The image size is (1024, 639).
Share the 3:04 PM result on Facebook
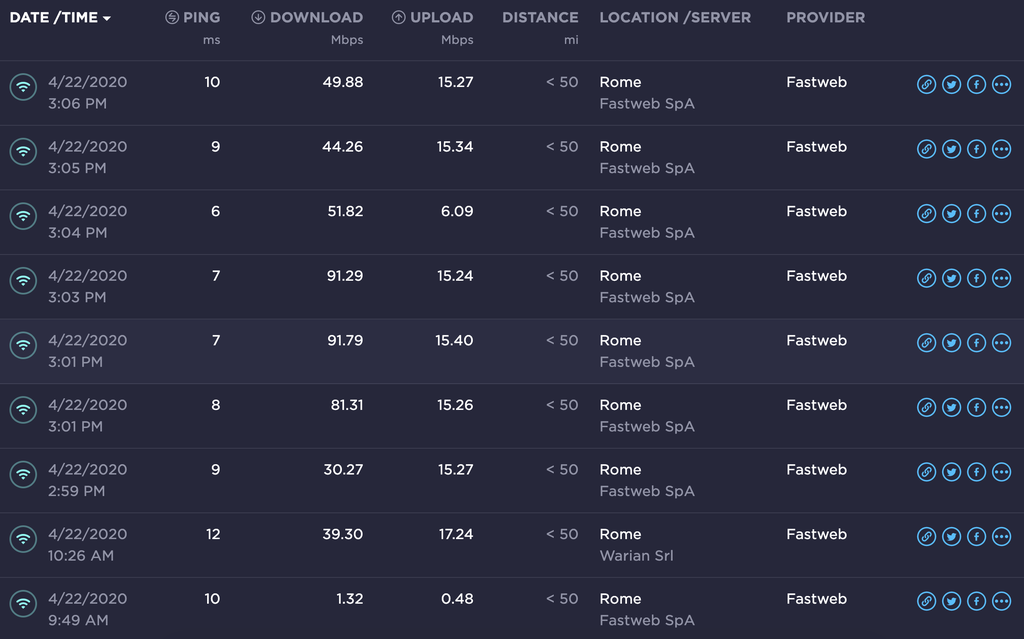click(976, 214)
